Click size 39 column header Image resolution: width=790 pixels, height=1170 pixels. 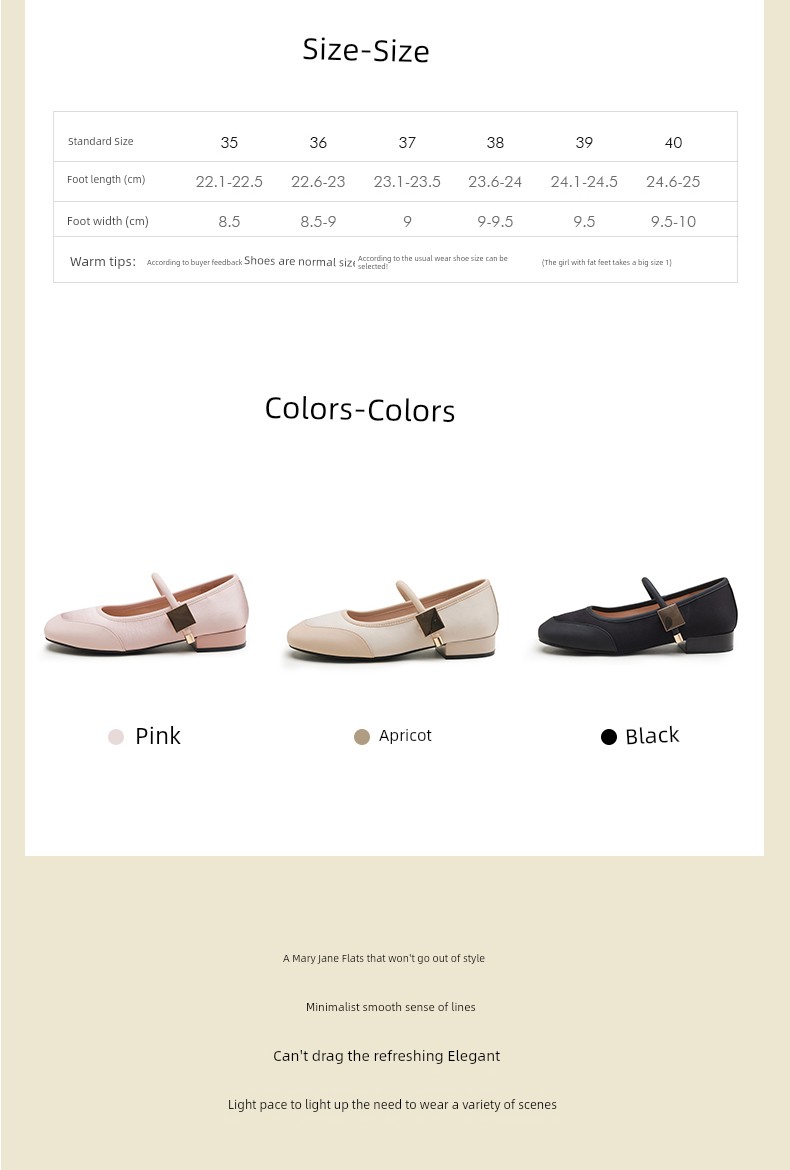click(584, 143)
